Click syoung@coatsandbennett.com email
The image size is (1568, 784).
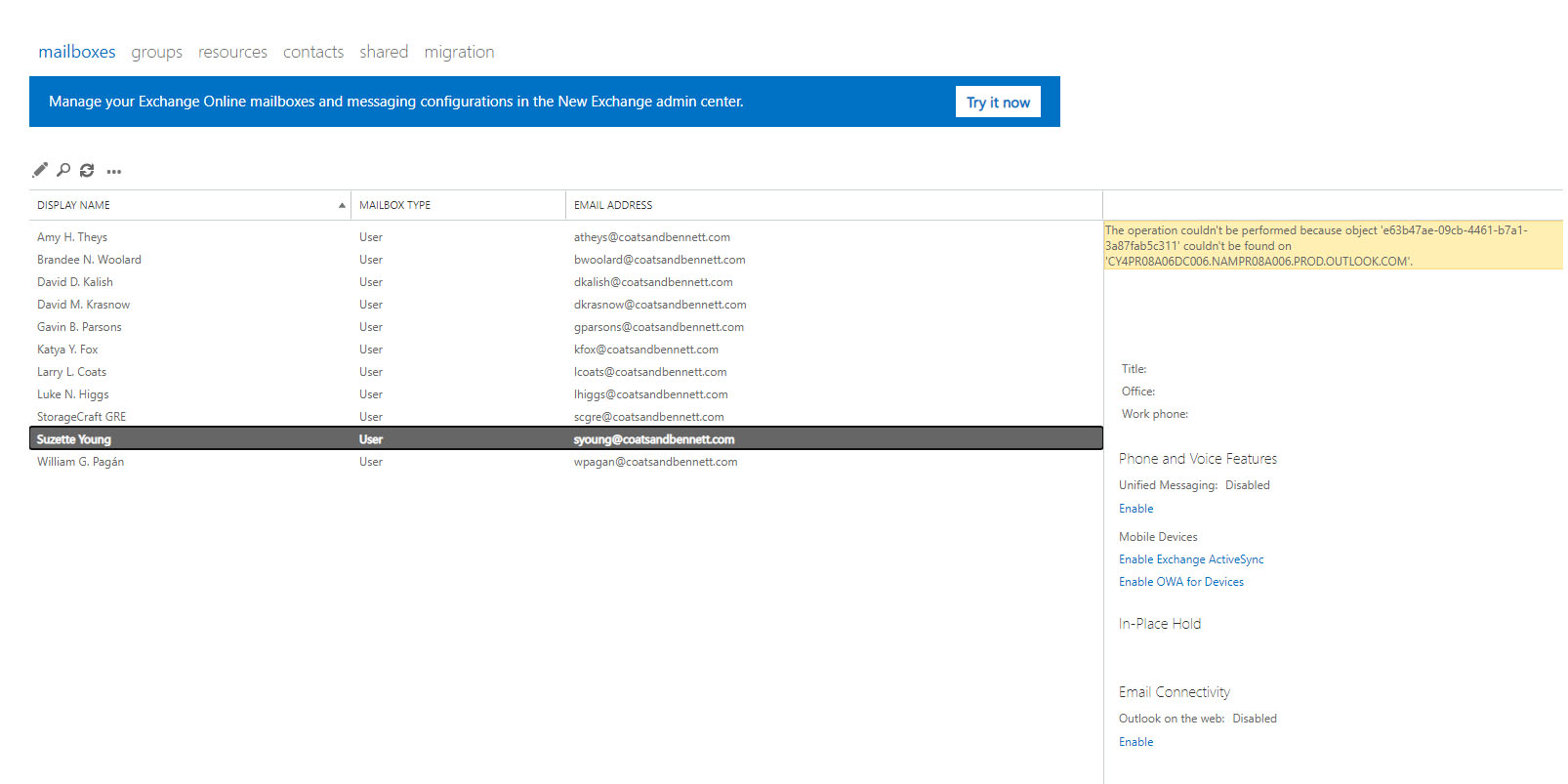pyautogui.click(x=654, y=439)
